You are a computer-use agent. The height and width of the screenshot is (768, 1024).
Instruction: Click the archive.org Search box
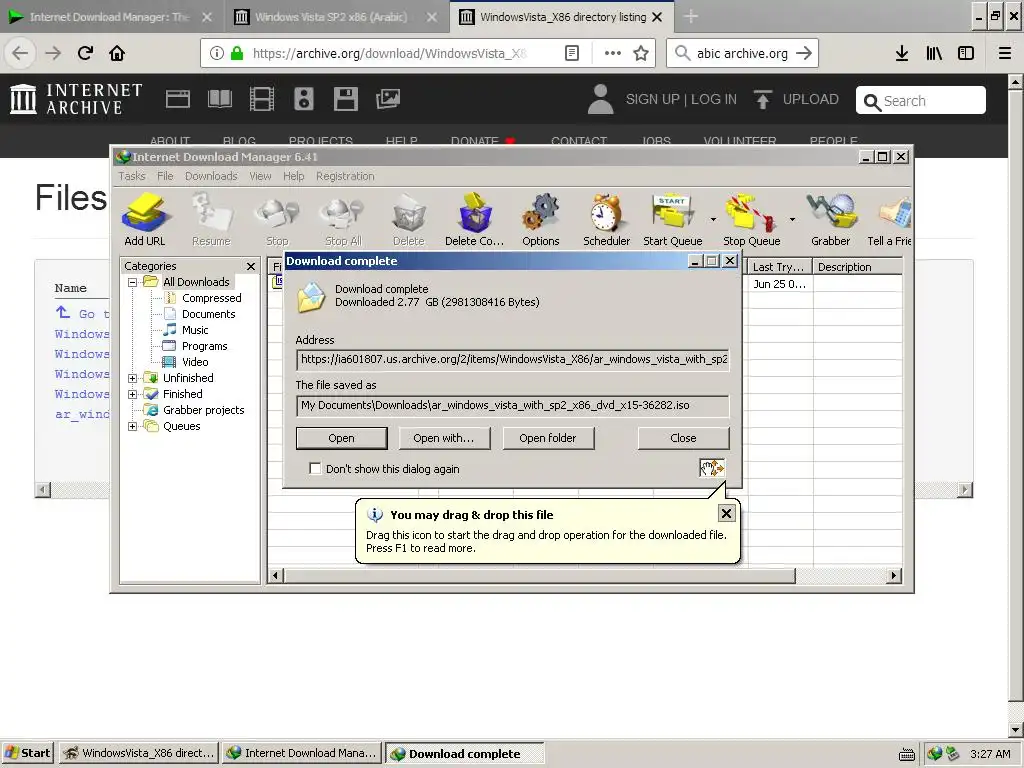click(x=921, y=101)
